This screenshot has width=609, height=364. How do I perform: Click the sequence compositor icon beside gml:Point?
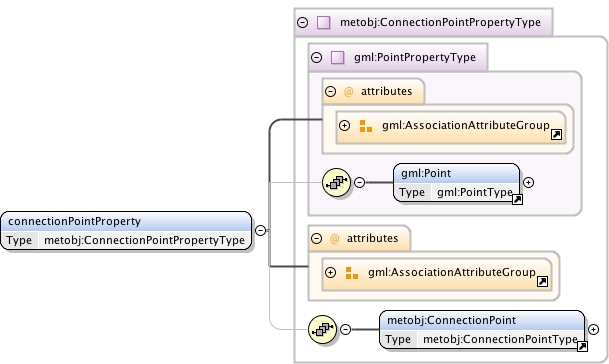coord(336,182)
